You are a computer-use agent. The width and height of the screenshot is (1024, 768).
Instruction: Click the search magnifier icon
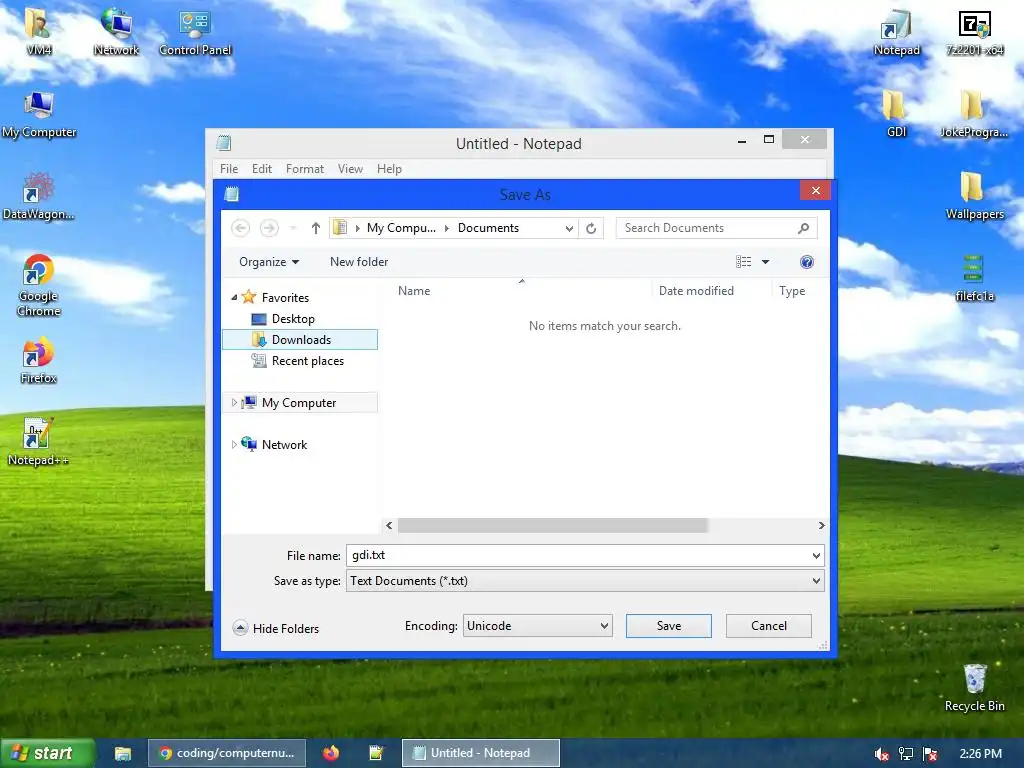[803, 228]
